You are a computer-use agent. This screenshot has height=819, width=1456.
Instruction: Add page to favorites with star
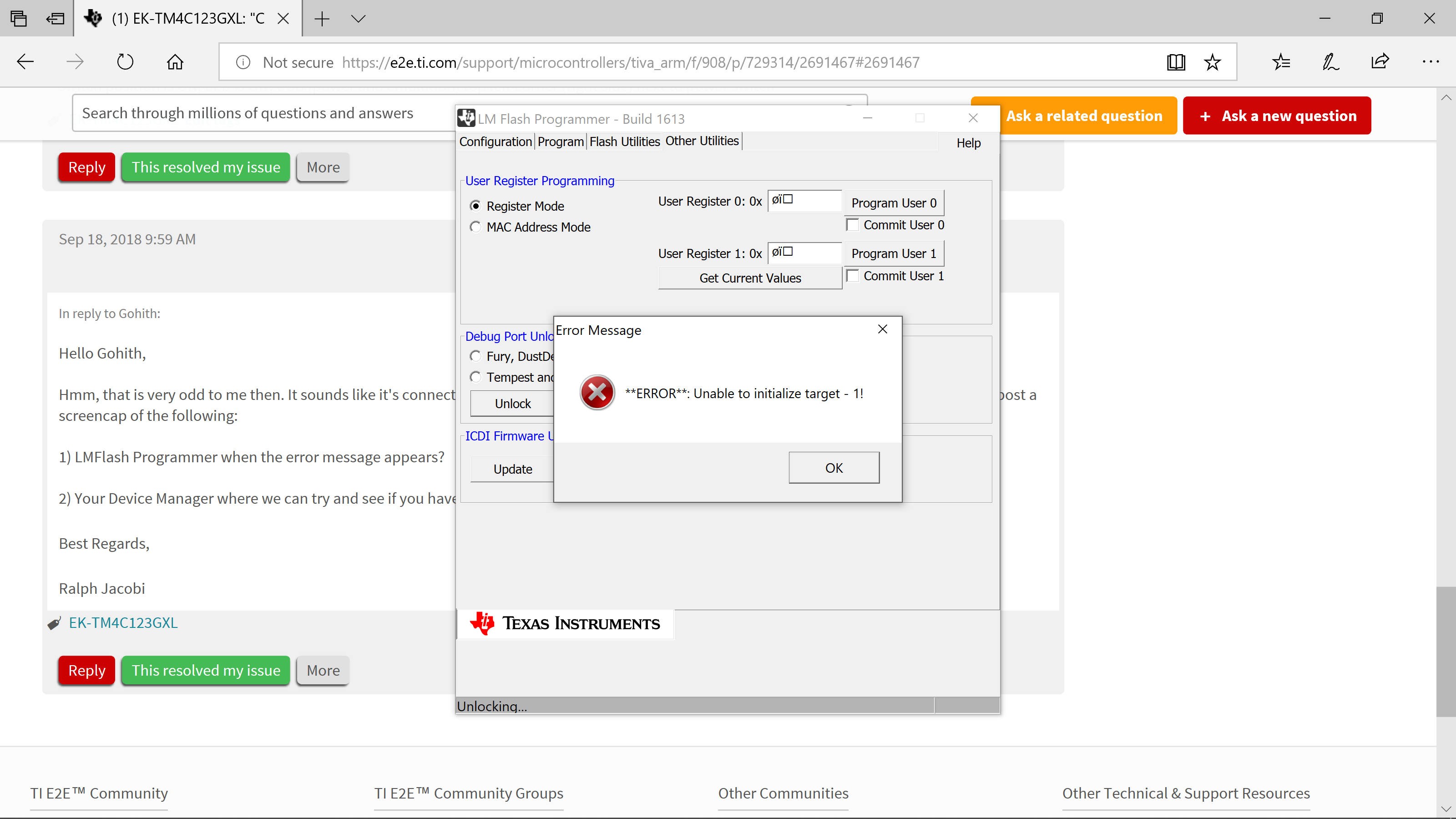(1213, 61)
